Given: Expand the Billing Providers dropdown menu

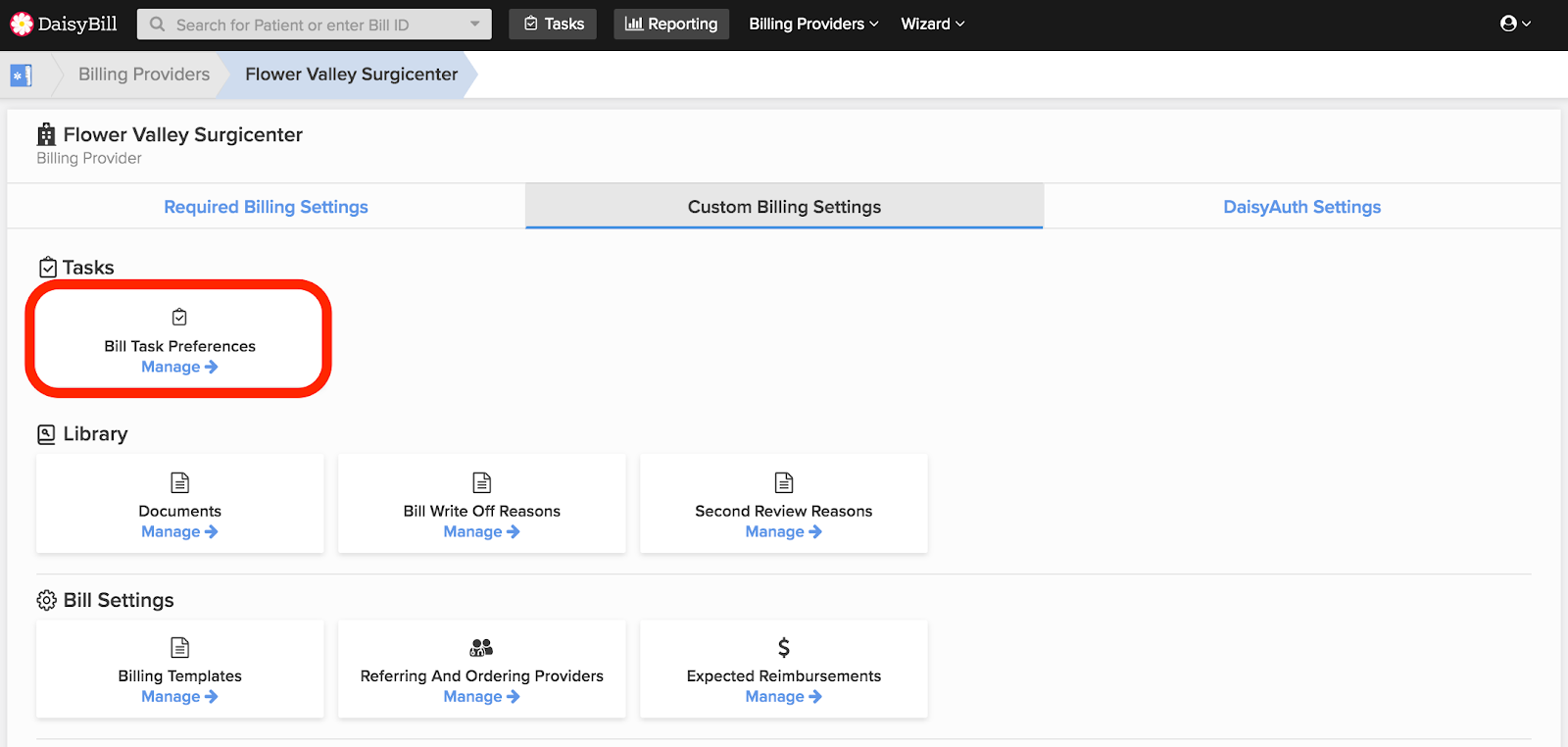Looking at the screenshot, I should [813, 24].
